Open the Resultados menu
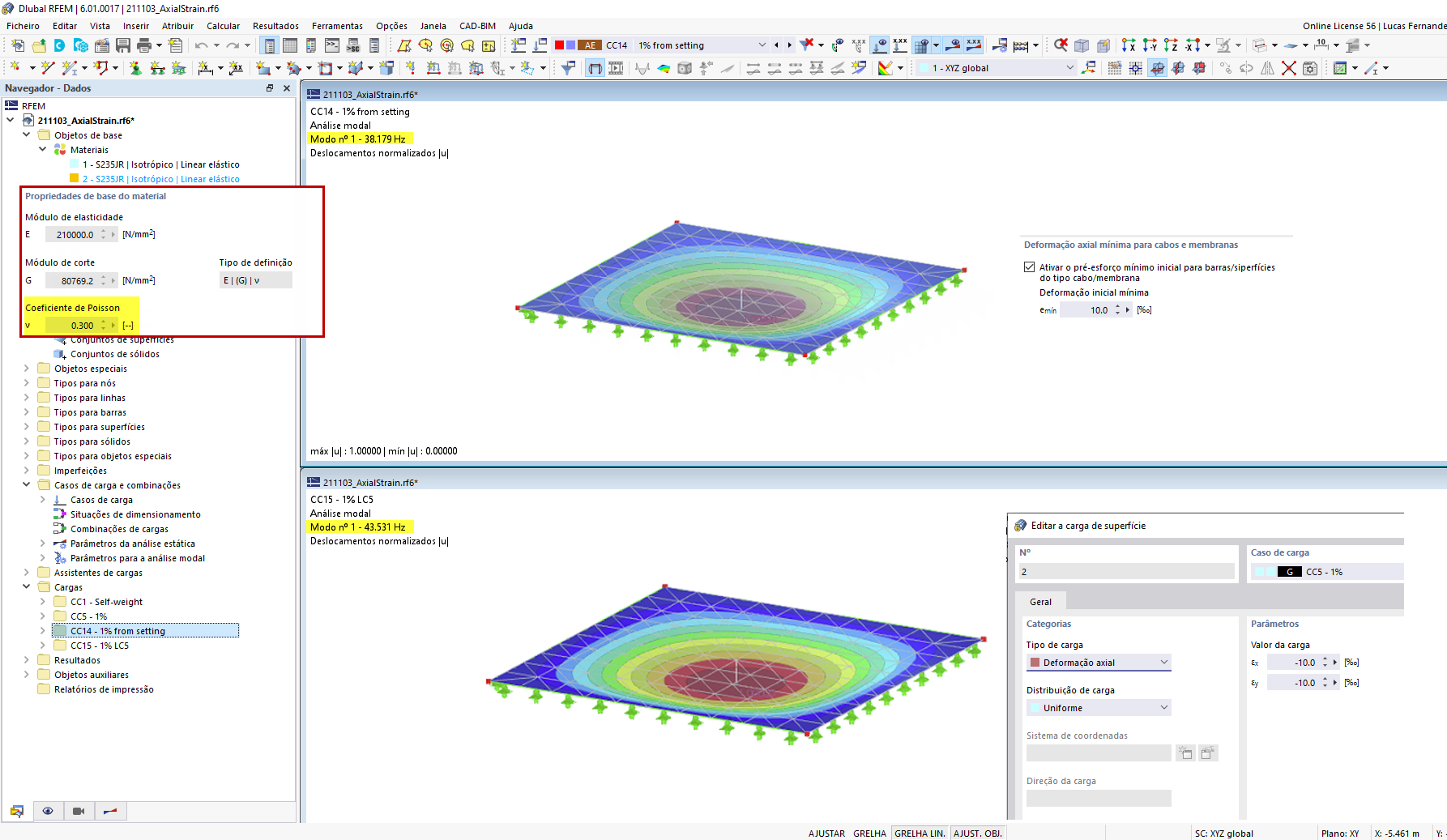 (275, 26)
